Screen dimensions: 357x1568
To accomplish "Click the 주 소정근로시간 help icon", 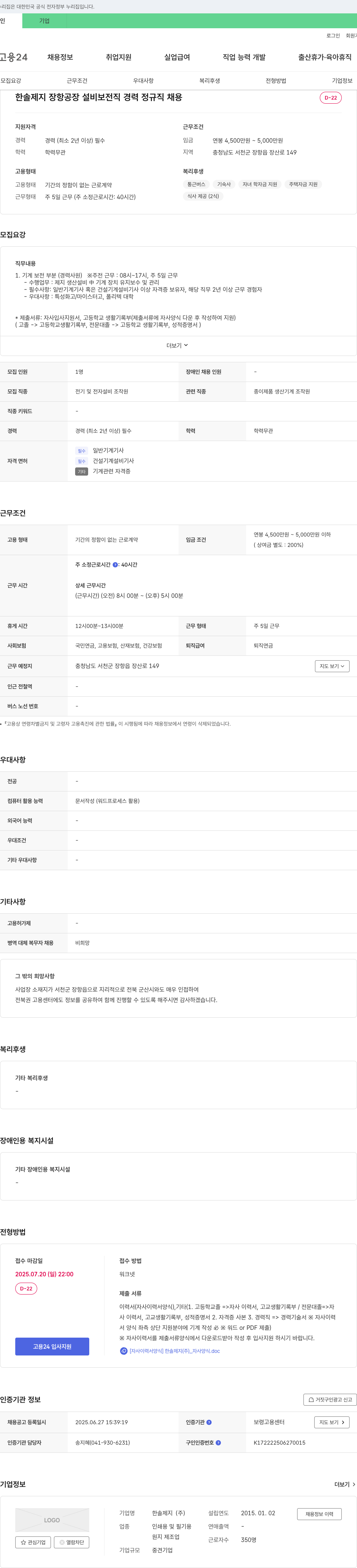I will click(x=115, y=565).
